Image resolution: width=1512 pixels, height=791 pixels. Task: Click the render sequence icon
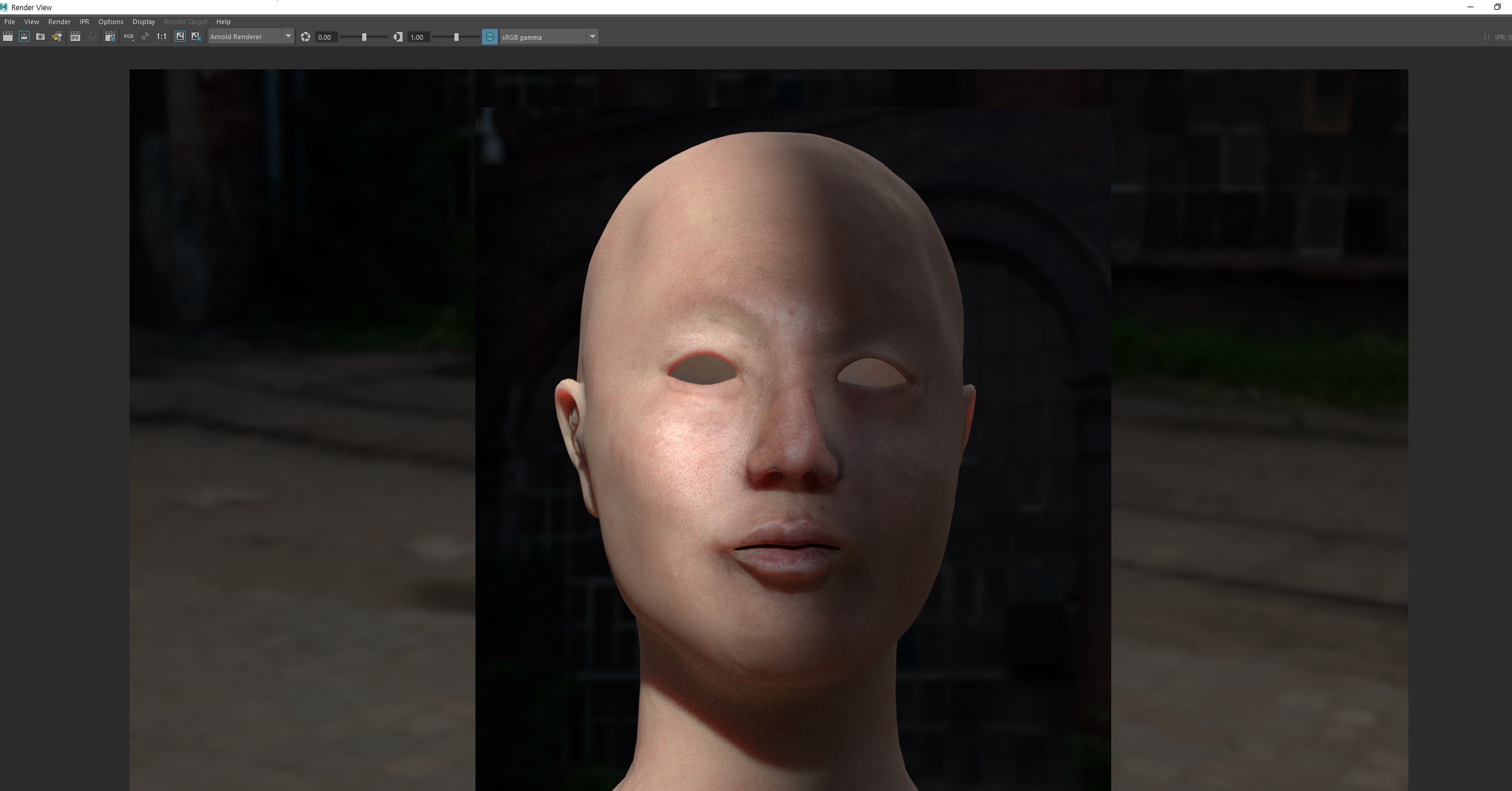coord(57,37)
